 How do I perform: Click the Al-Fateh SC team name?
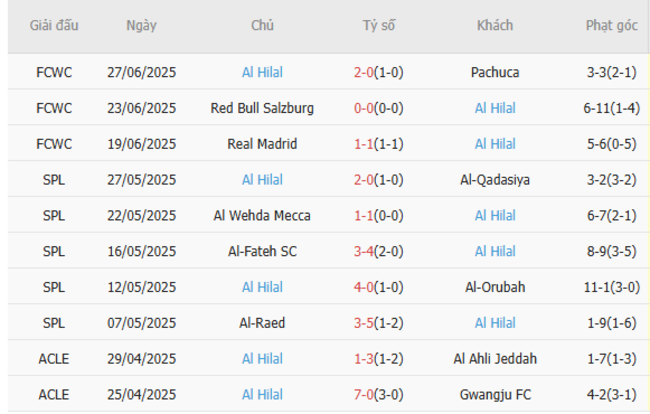(x=262, y=251)
